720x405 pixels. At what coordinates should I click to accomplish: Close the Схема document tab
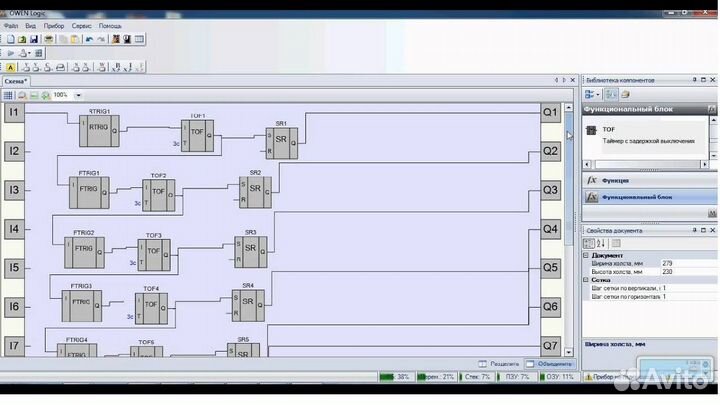pyautogui.click(x=573, y=80)
